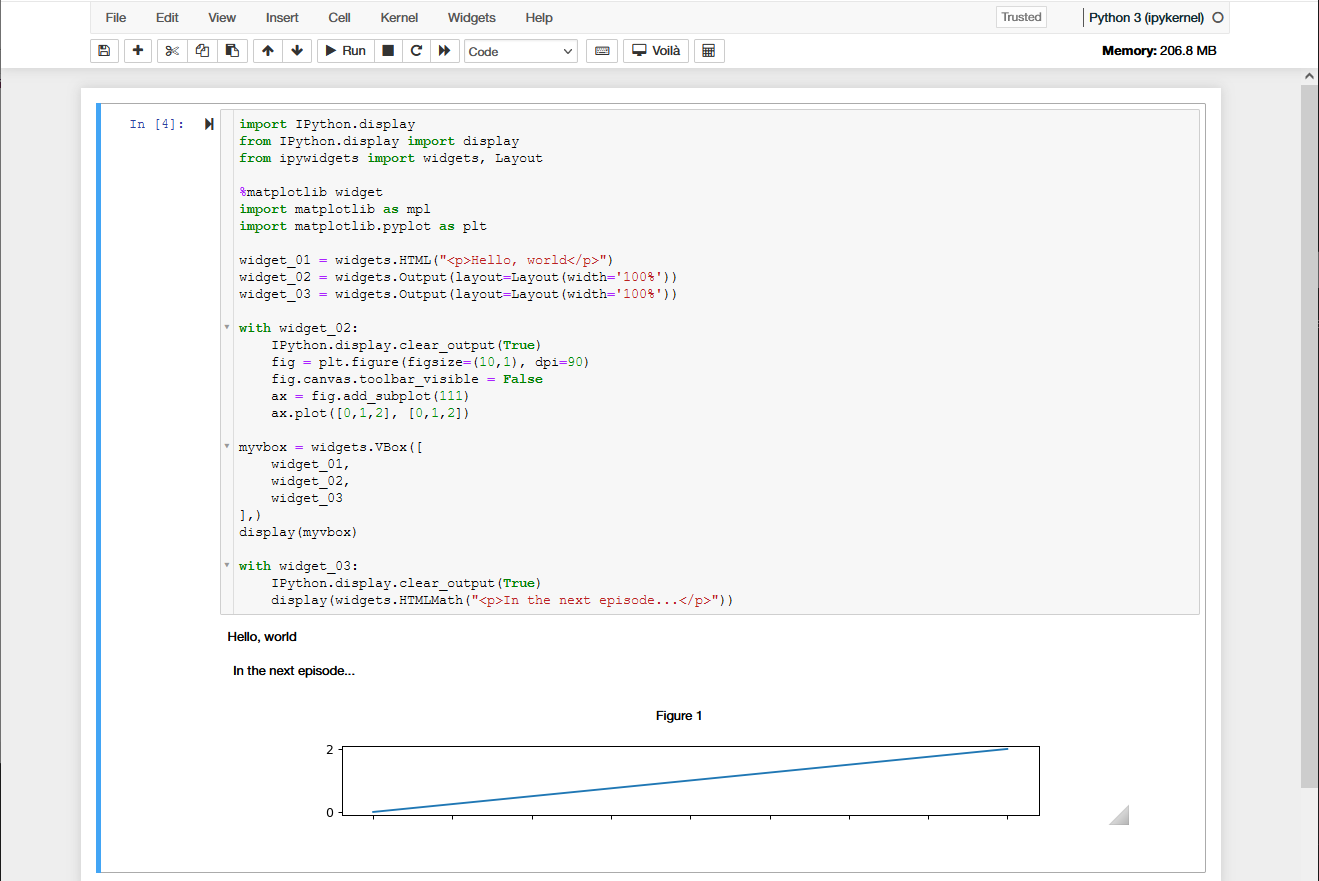Collapse the 'with widget_02:' code block
Screen dimensions: 1319x881
[227, 327]
